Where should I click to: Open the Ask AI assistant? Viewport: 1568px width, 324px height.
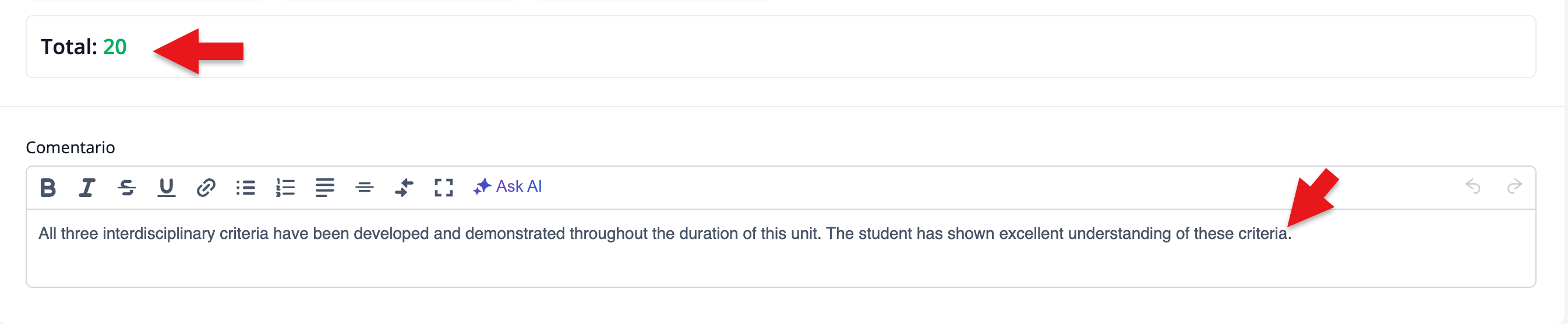point(508,186)
